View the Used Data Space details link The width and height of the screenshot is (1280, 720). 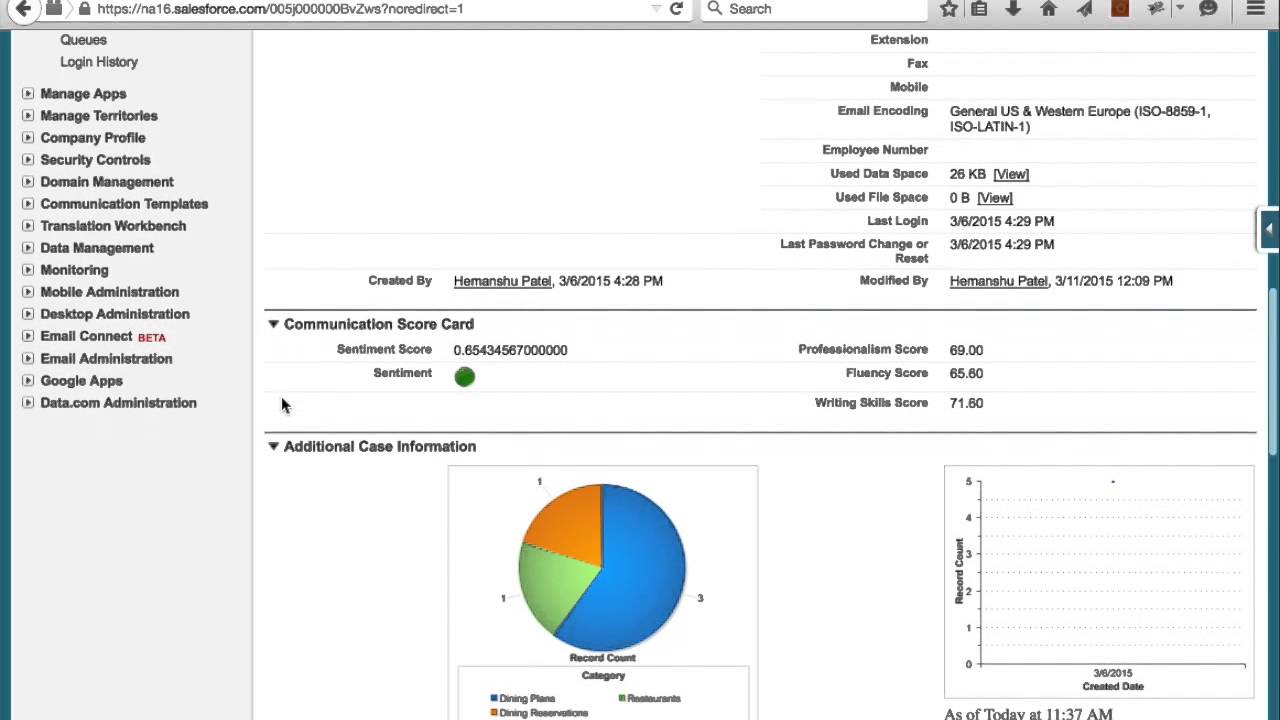coord(1011,174)
